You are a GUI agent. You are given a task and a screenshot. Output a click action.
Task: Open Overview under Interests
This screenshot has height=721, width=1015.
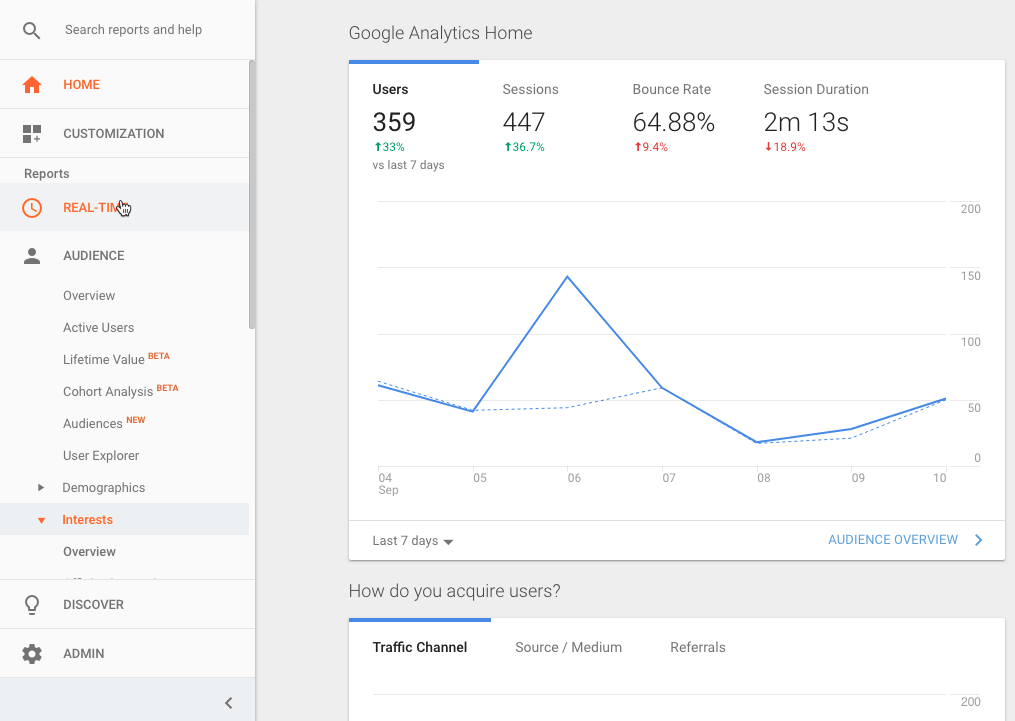click(89, 552)
